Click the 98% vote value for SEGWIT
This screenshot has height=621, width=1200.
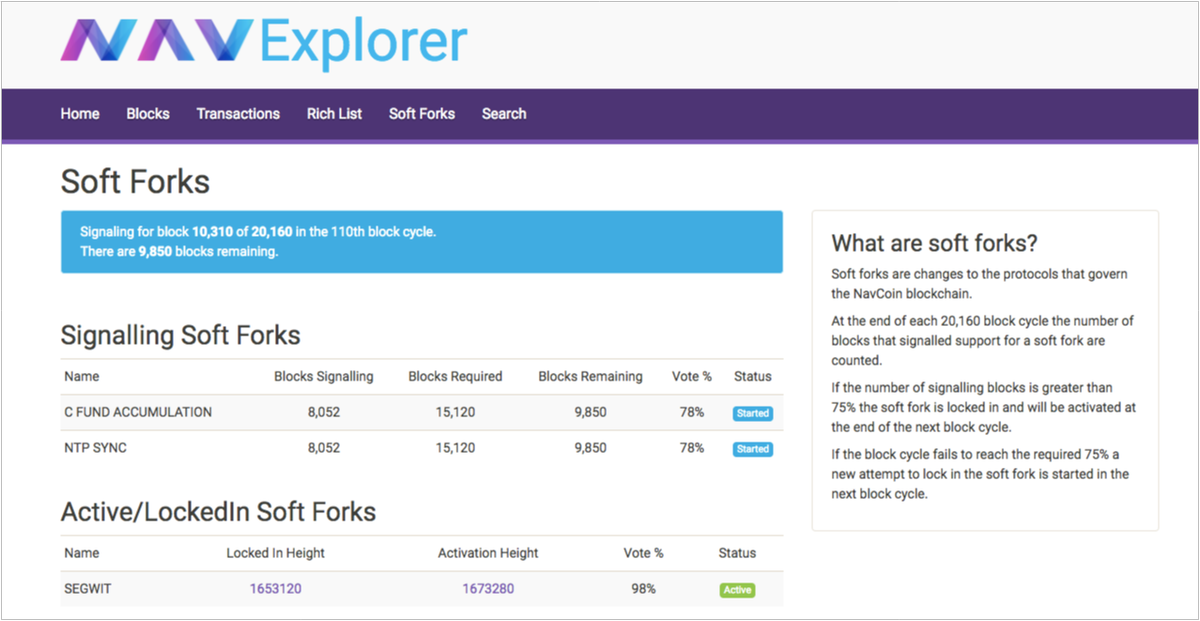643,589
